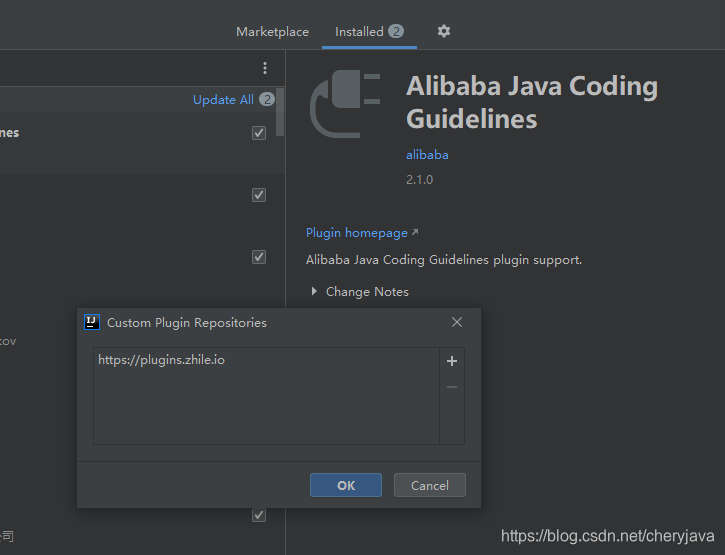Click the update count badge next to Update All
The width and height of the screenshot is (725, 555).
[x=267, y=99]
